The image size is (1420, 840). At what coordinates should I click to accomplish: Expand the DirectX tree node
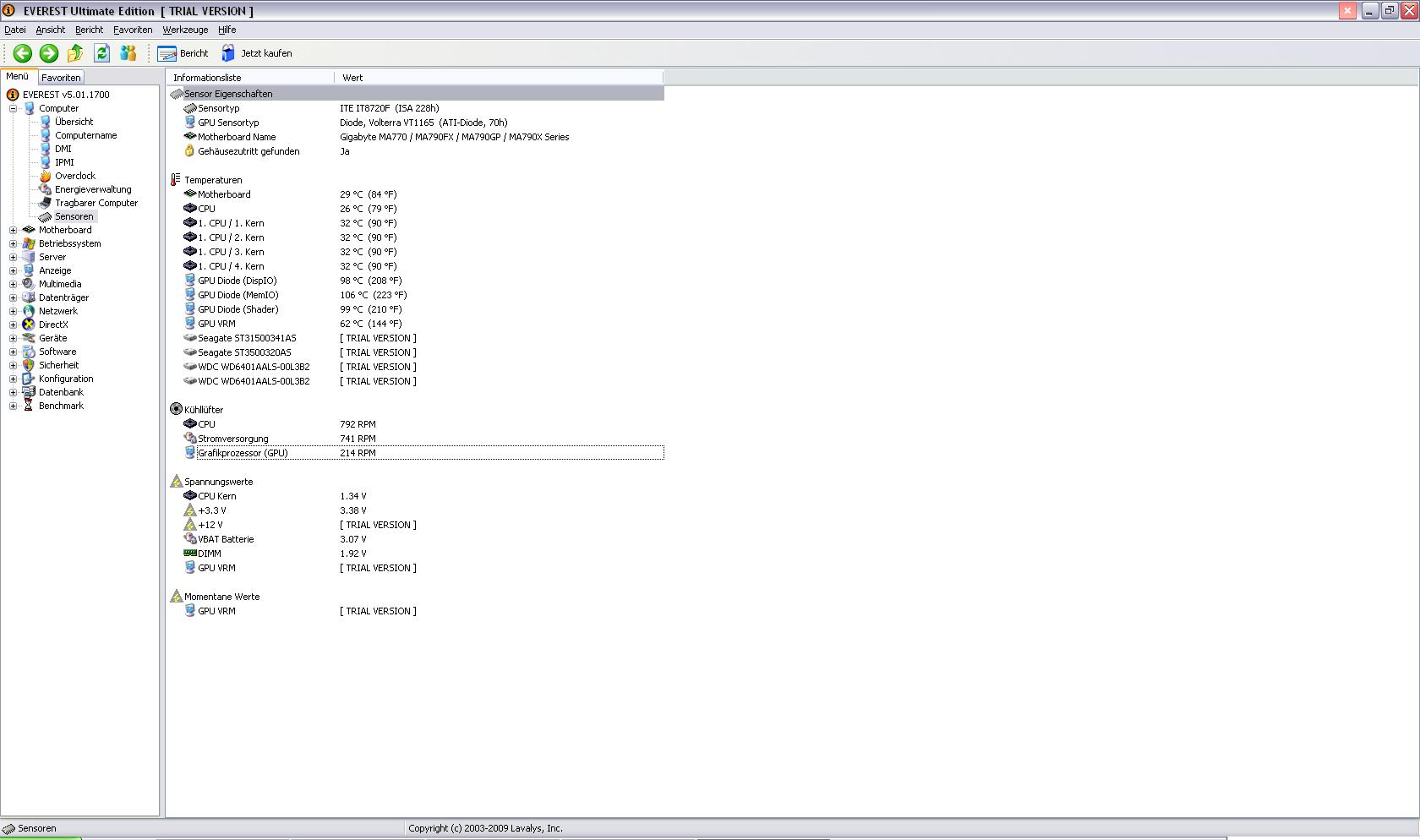tap(13, 325)
